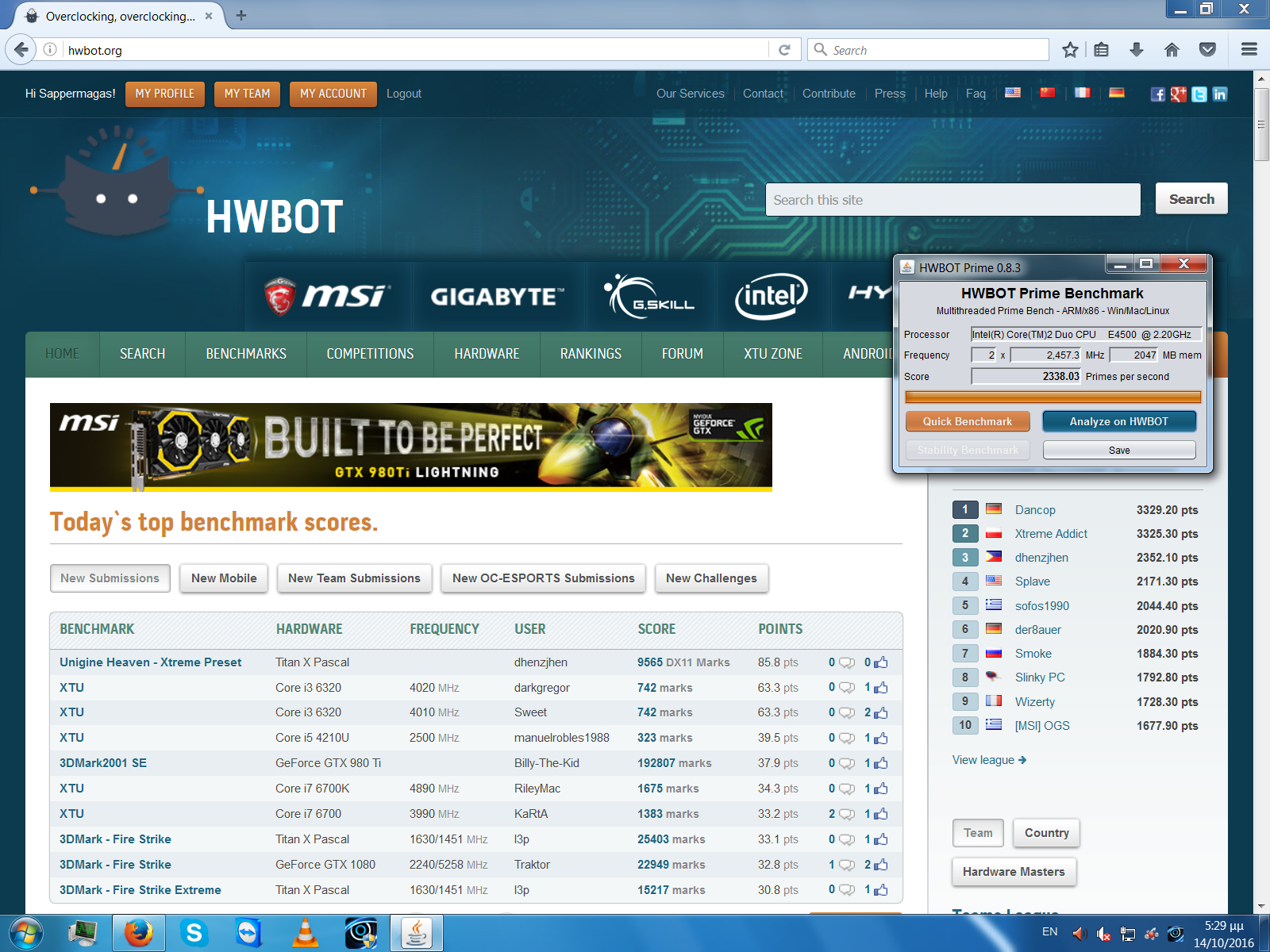Screen dimensions: 1270x952
Task: Open the RANKINGS navigation tab
Action: (x=591, y=354)
